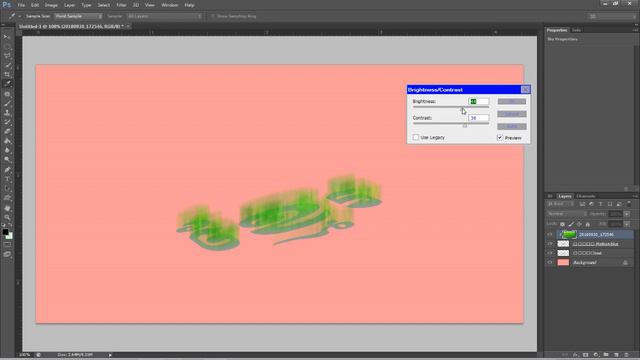Open the Edit menu
The image size is (640, 360).
click(x=35, y=5)
